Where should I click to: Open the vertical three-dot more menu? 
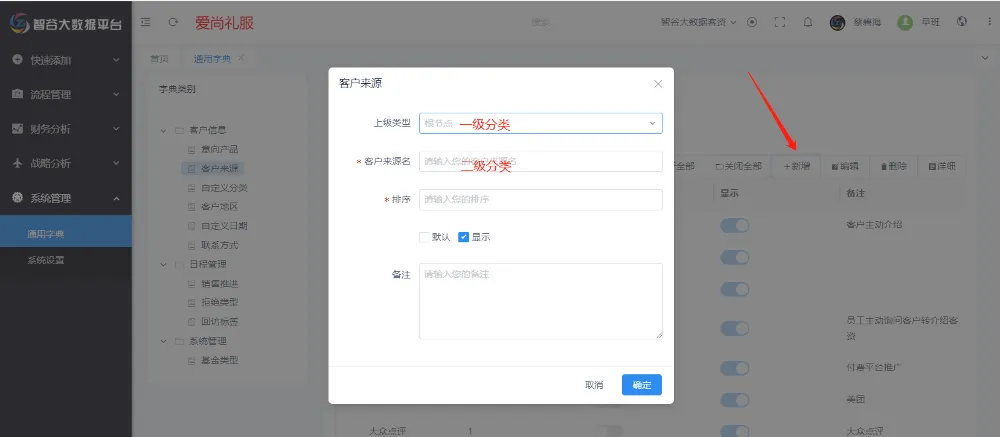tap(987, 21)
